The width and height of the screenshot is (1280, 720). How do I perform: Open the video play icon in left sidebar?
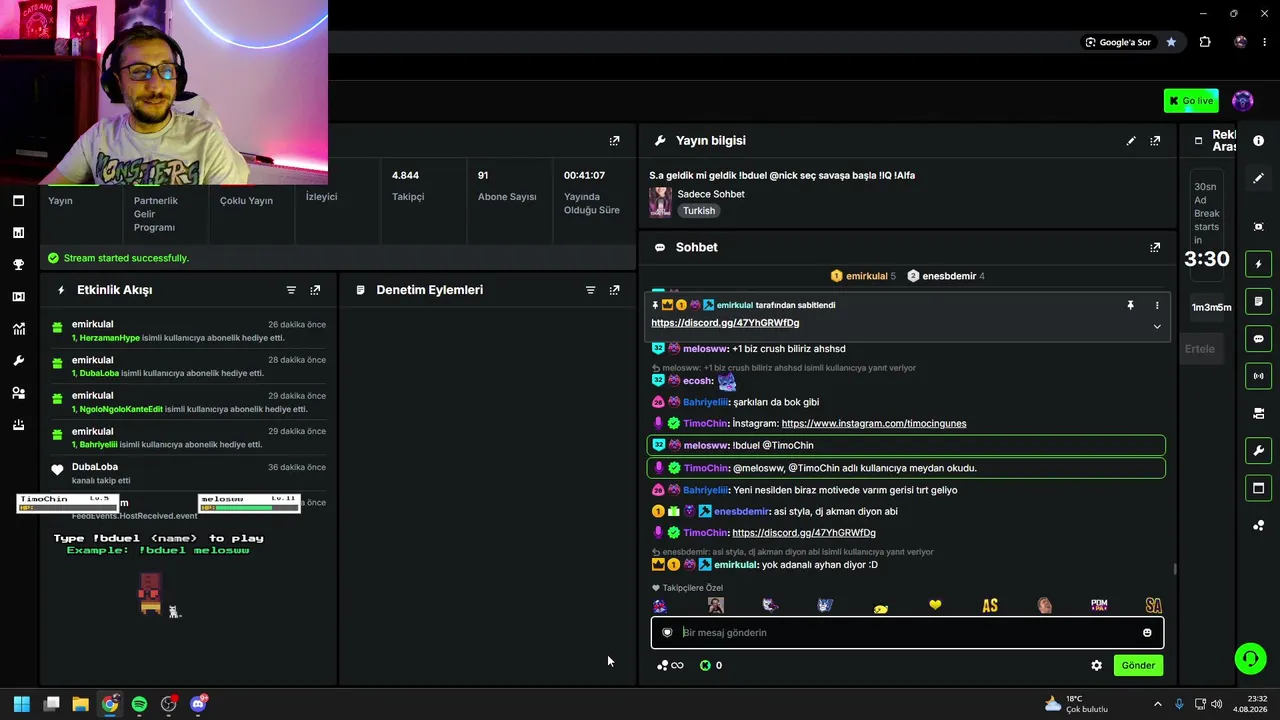[18, 297]
